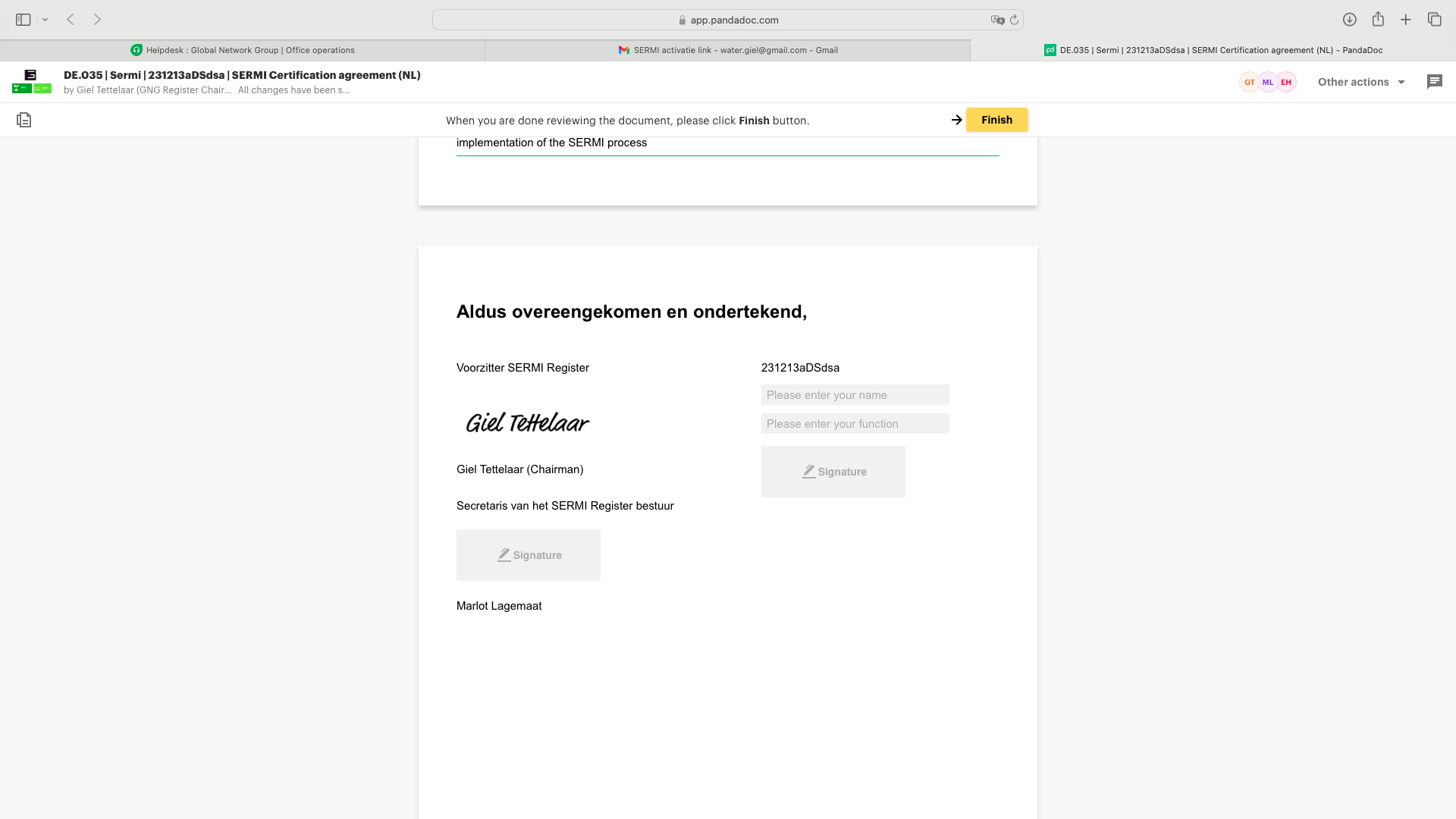Expand the Other actions dropdown
This screenshot has width=1456, height=819.
tap(1361, 82)
